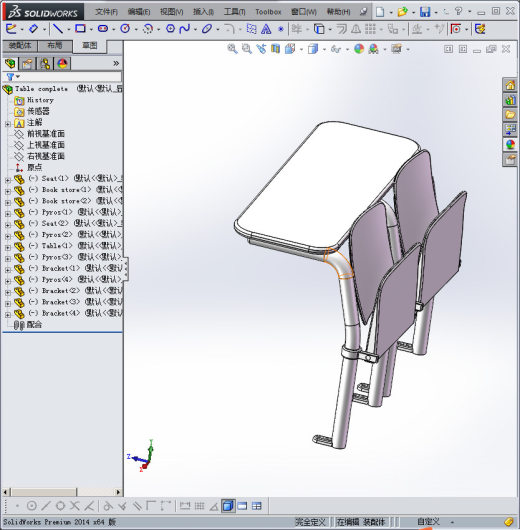Click the feature tree horizontal scrollbar

[62, 492]
